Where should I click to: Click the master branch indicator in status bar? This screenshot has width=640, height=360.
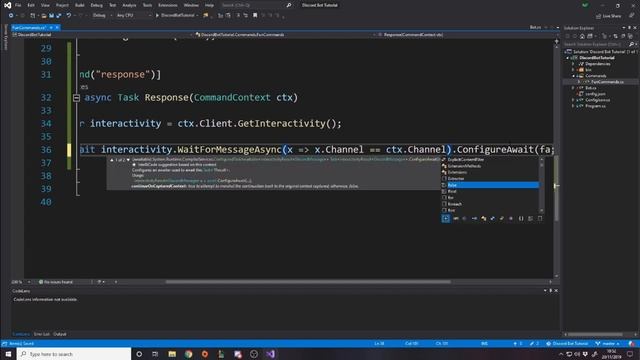pos(608,344)
